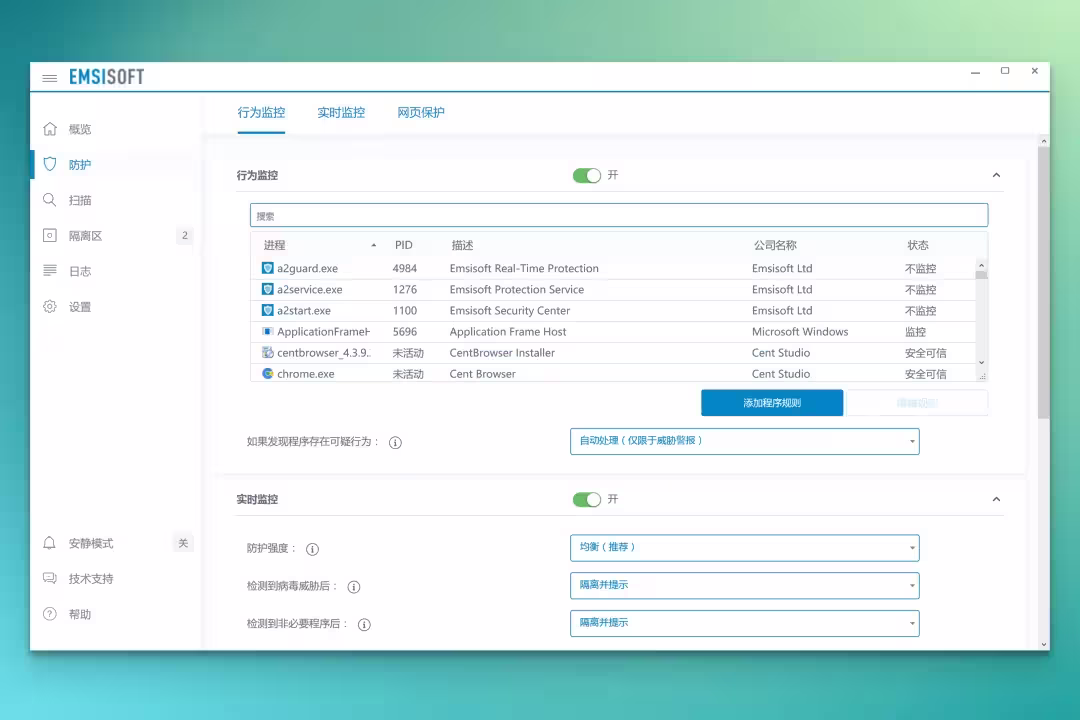Image resolution: width=1080 pixels, height=720 pixels.
Task: Click the process search input field
Action: (619, 215)
